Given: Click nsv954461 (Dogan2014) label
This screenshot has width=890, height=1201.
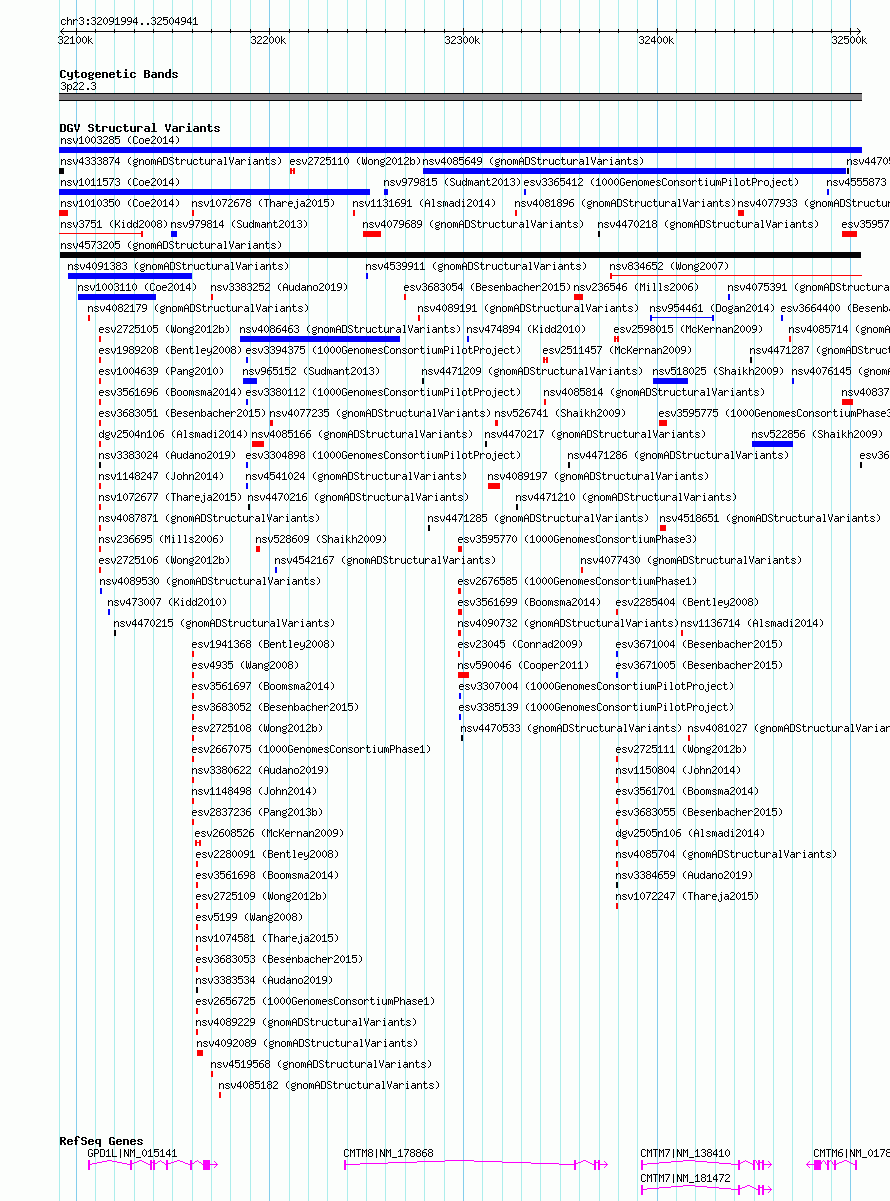Looking at the screenshot, I should [711, 308].
